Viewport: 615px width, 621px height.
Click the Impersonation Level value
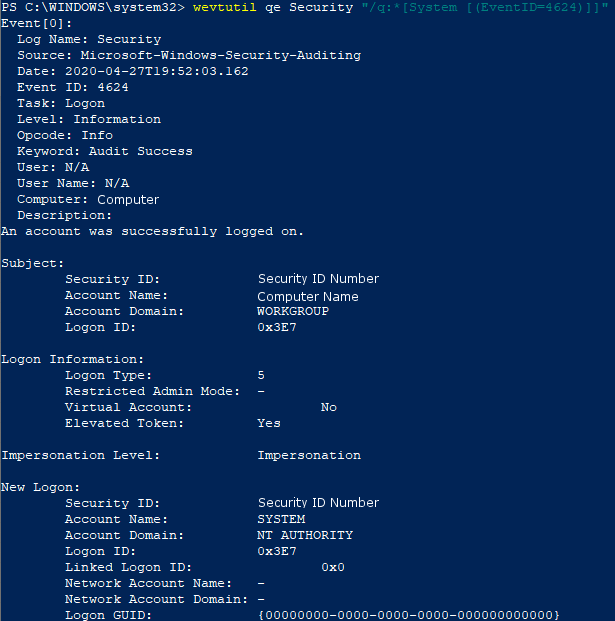[309, 455]
